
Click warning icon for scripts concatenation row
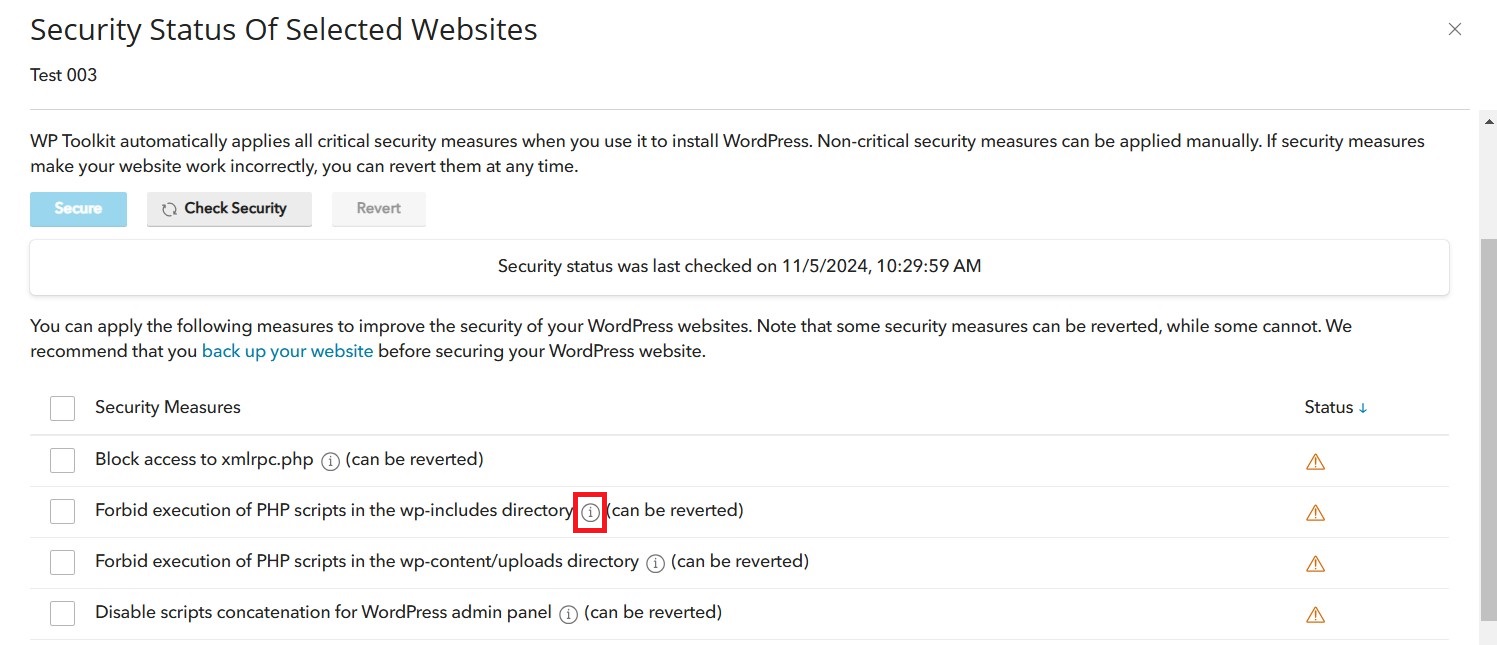[1315, 614]
